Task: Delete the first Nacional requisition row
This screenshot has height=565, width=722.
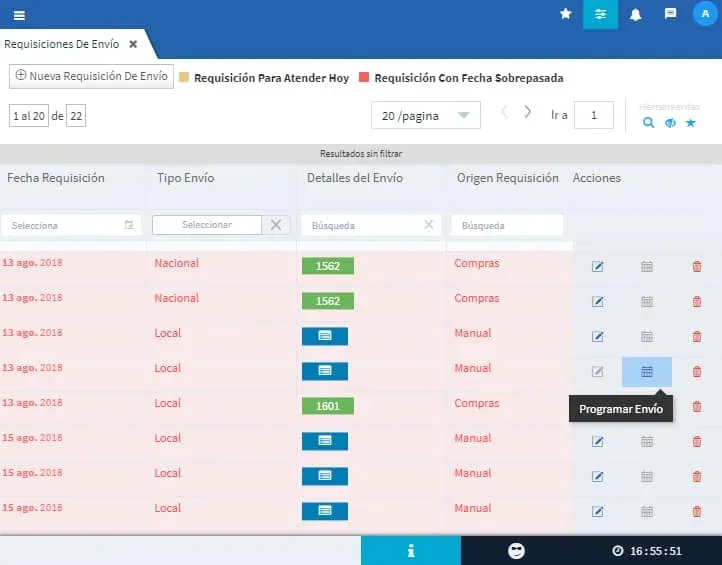Action: (x=697, y=266)
